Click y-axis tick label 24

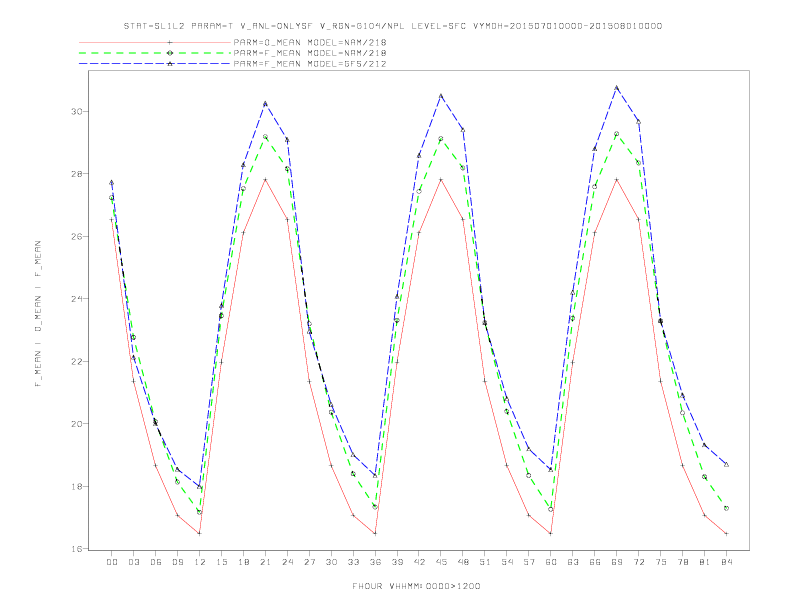(76, 299)
